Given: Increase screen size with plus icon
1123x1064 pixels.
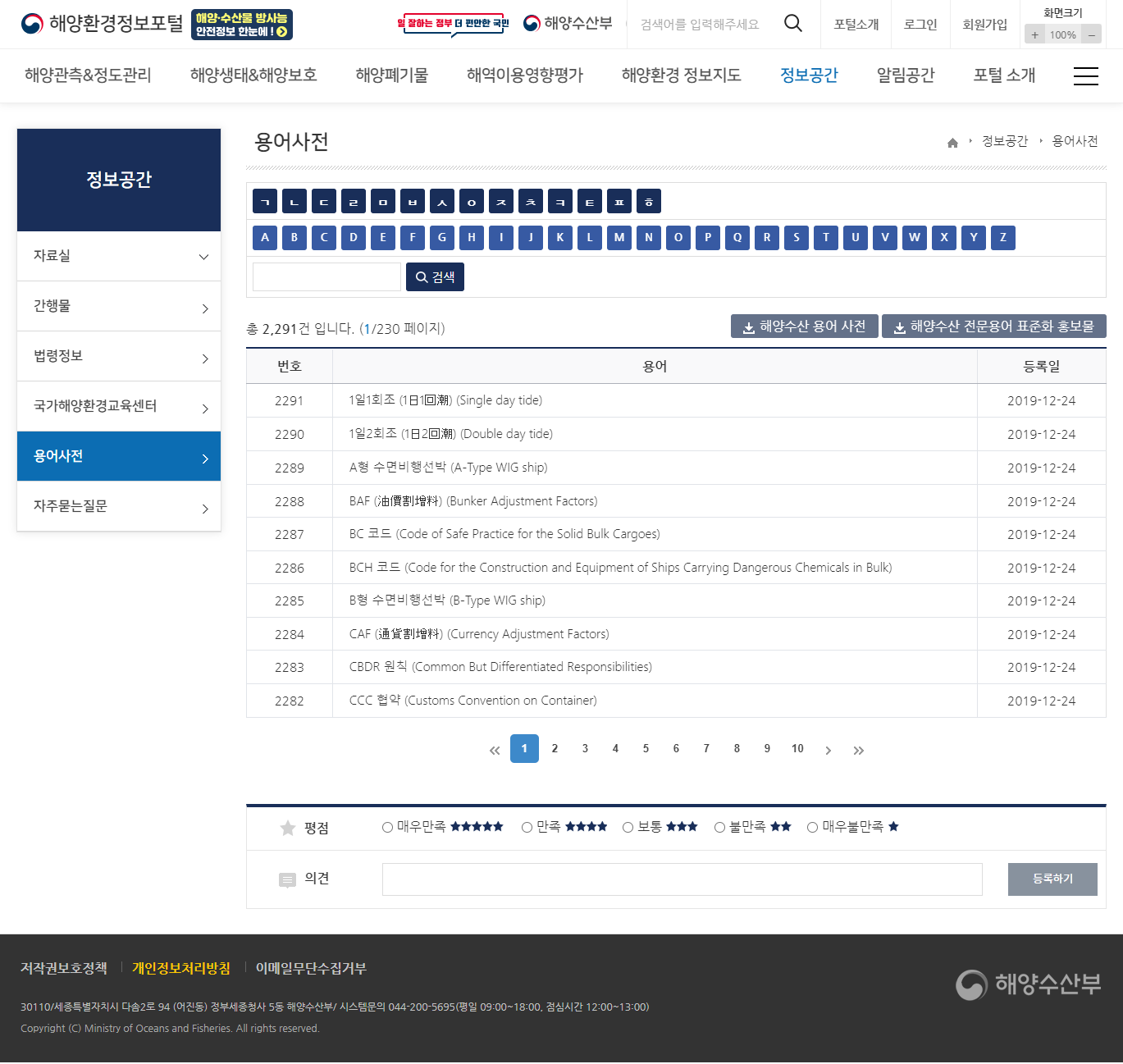Looking at the screenshot, I should pos(1034,34).
